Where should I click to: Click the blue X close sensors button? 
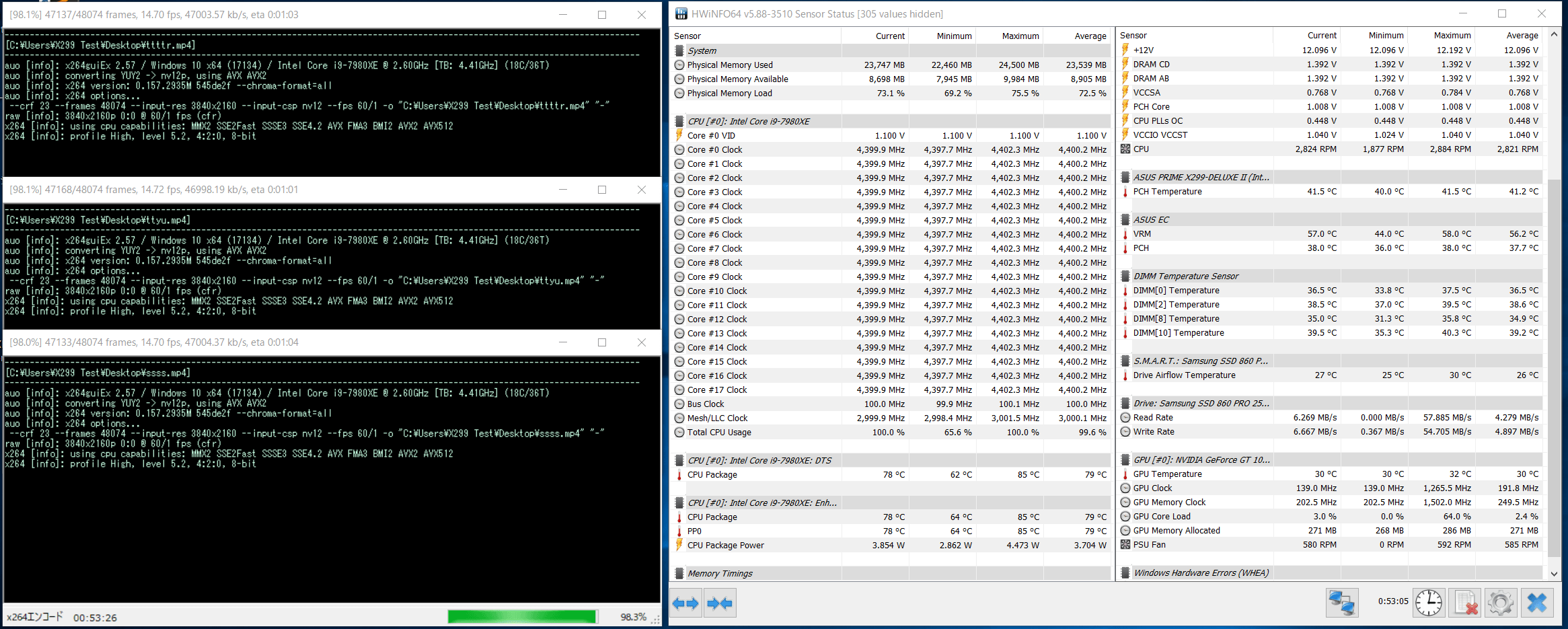tap(1537, 602)
